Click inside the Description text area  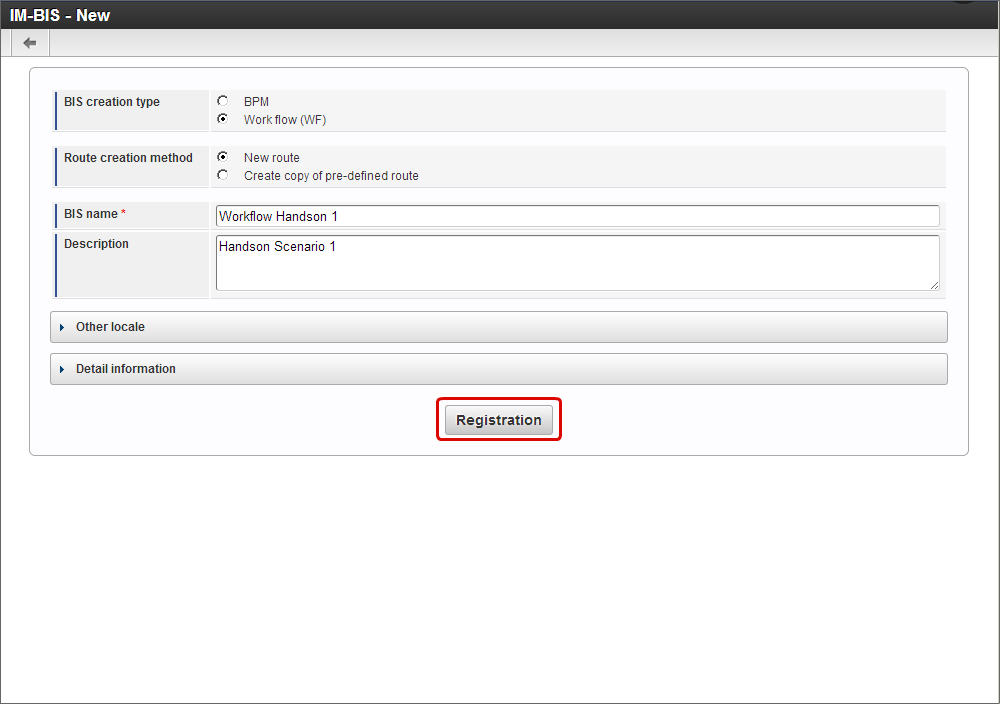tap(577, 263)
